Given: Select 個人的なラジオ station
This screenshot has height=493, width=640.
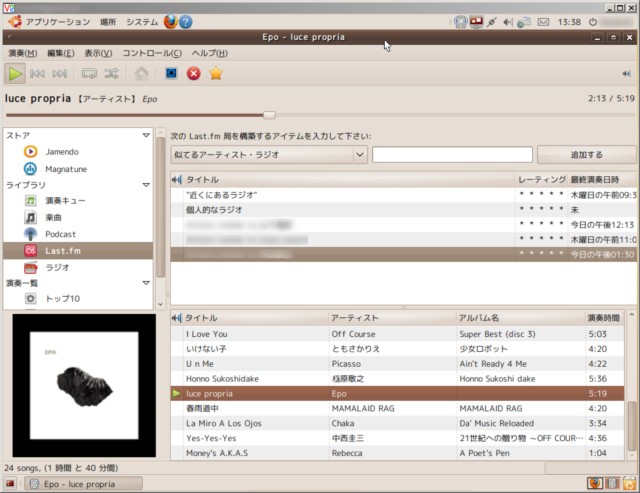Looking at the screenshot, I should 403,210.
